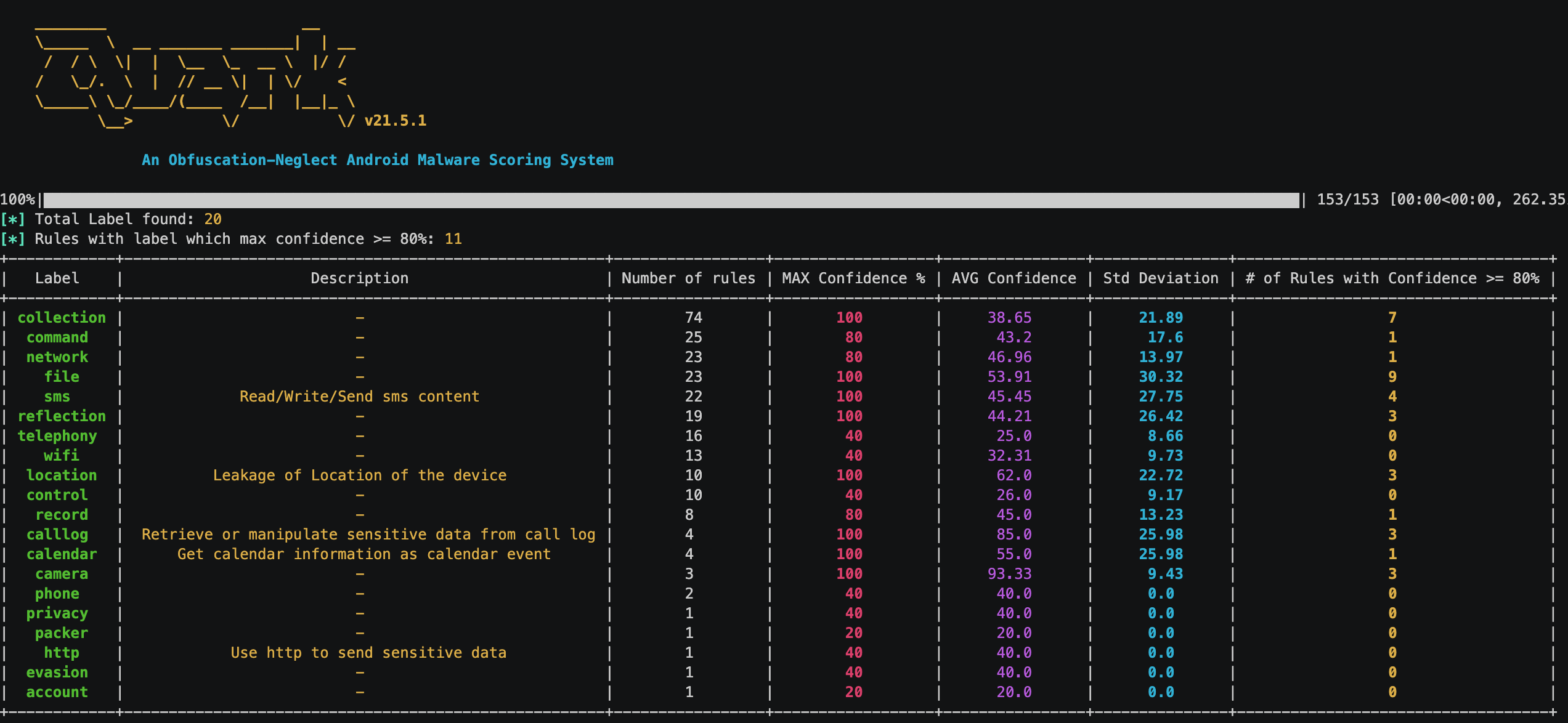This screenshot has height=723, width=1568.
Task: Click the 'MAX Confidence %' column header
Action: pos(853,278)
